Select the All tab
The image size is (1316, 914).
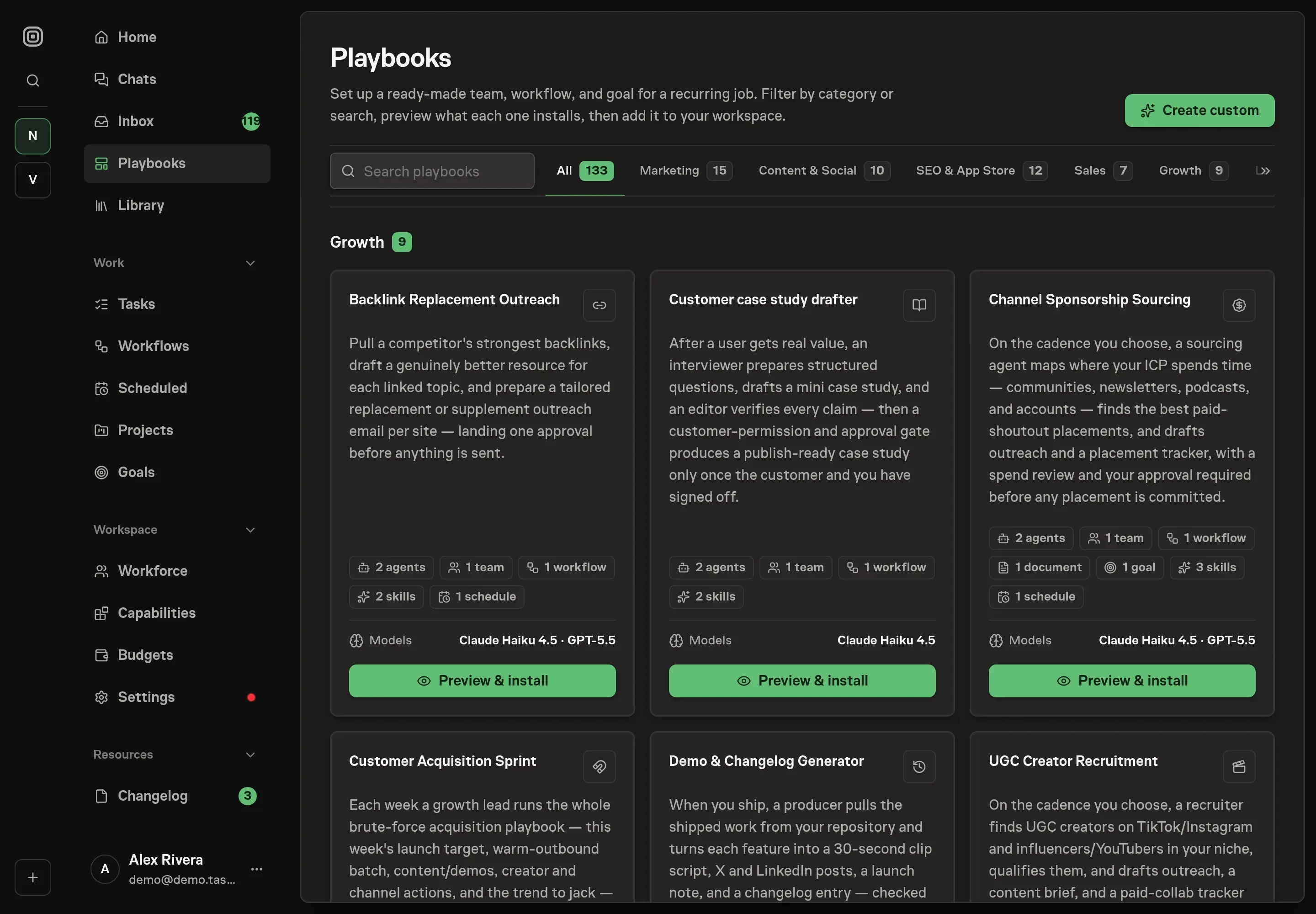tap(585, 170)
